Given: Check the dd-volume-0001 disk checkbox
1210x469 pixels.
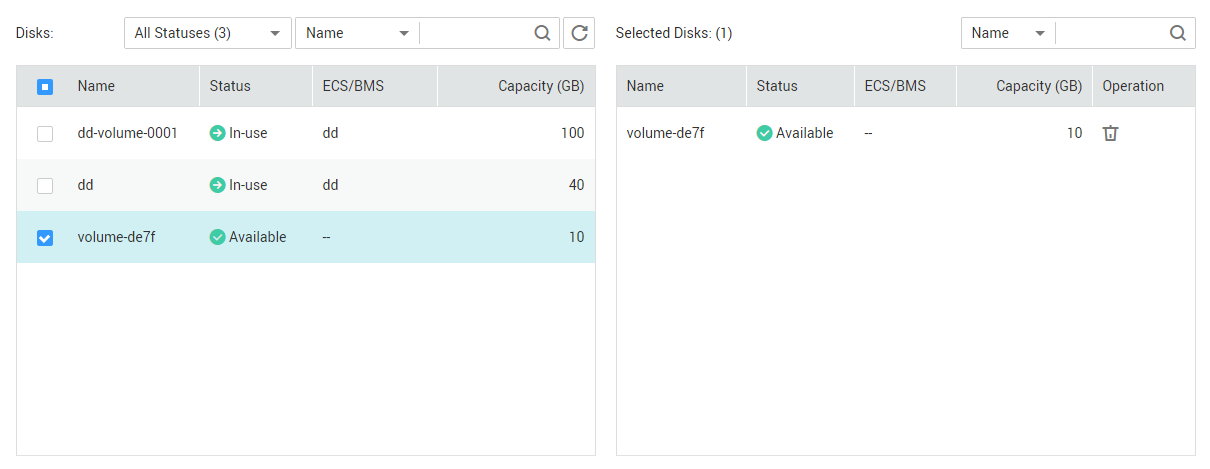Looking at the screenshot, I should 45,134.
